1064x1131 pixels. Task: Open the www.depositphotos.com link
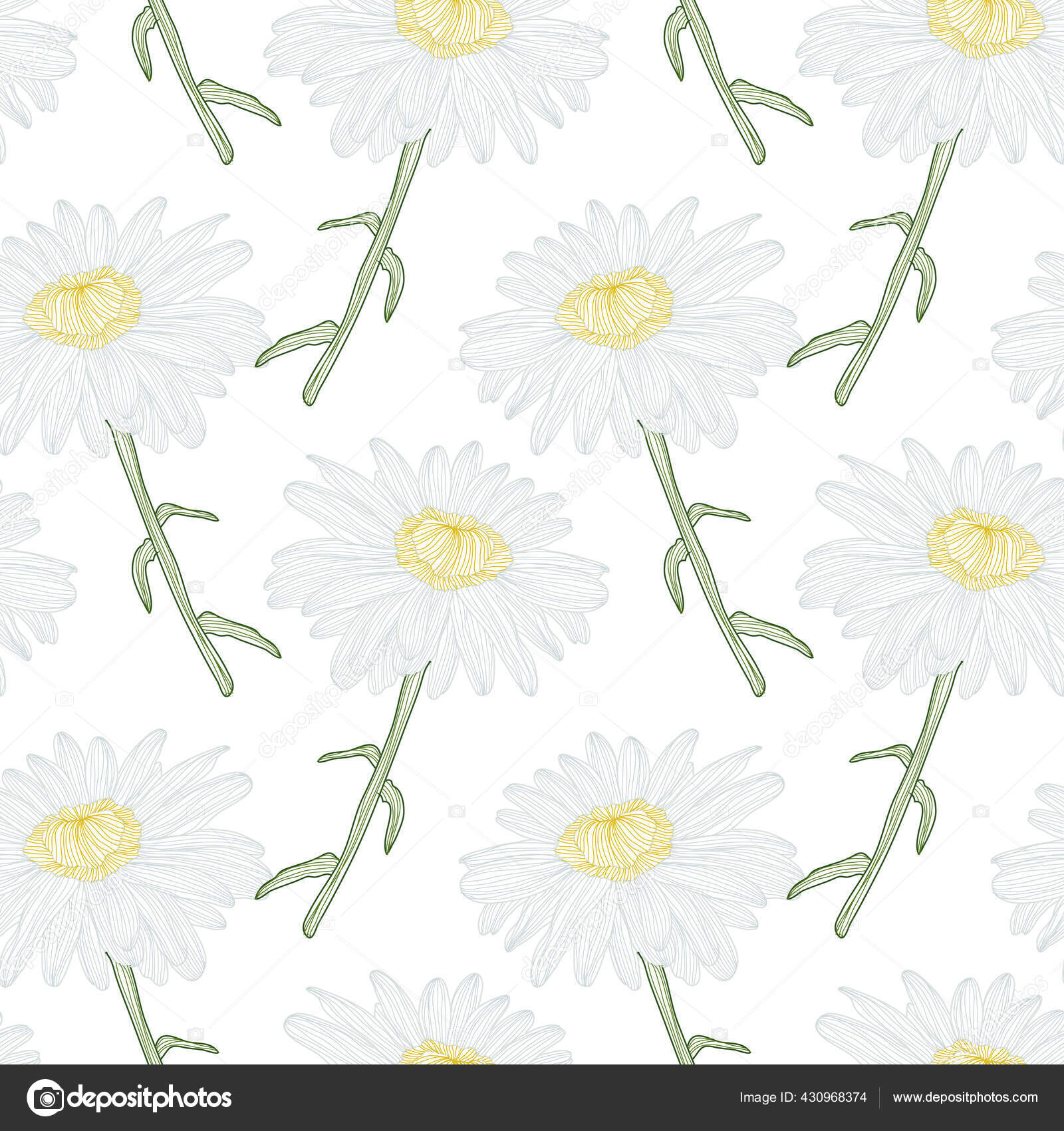tap(965, 1098)
